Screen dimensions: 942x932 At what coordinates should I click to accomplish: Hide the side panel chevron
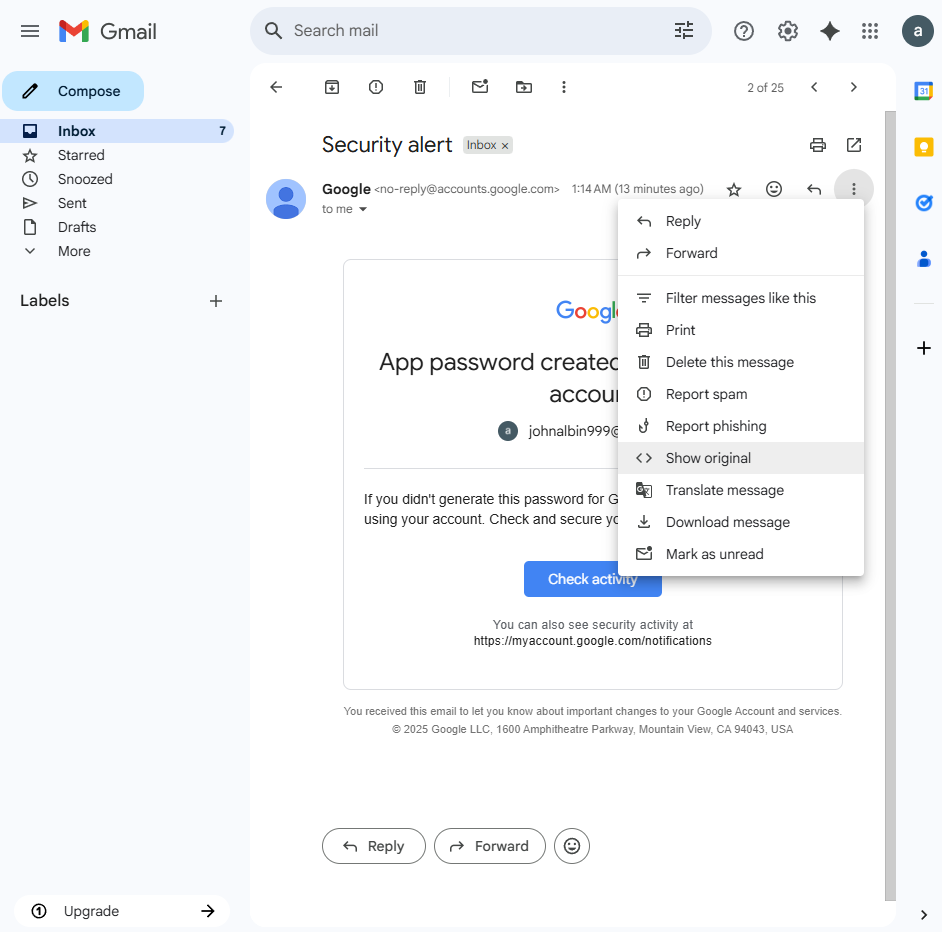pyautogui.click(x=923, y=915)
